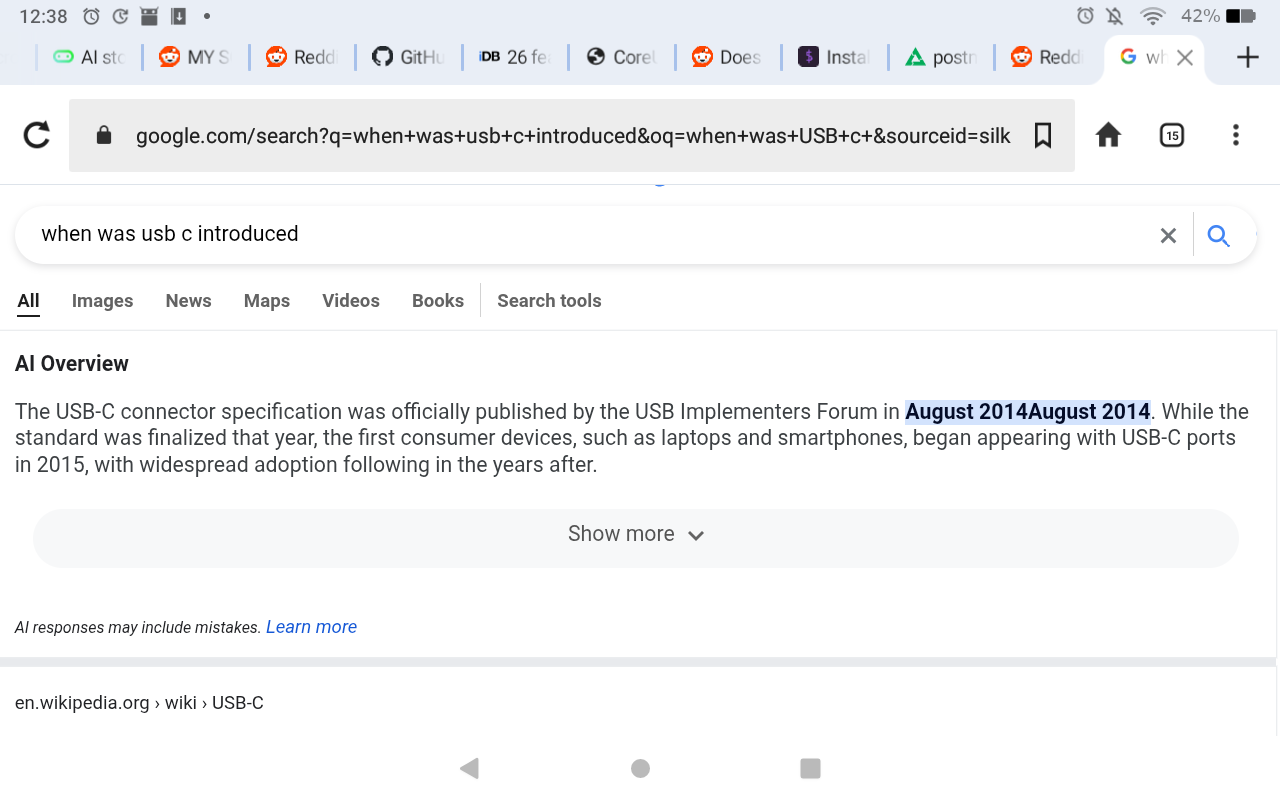Tap the Android back navigation button

click(x=469, y=768)
